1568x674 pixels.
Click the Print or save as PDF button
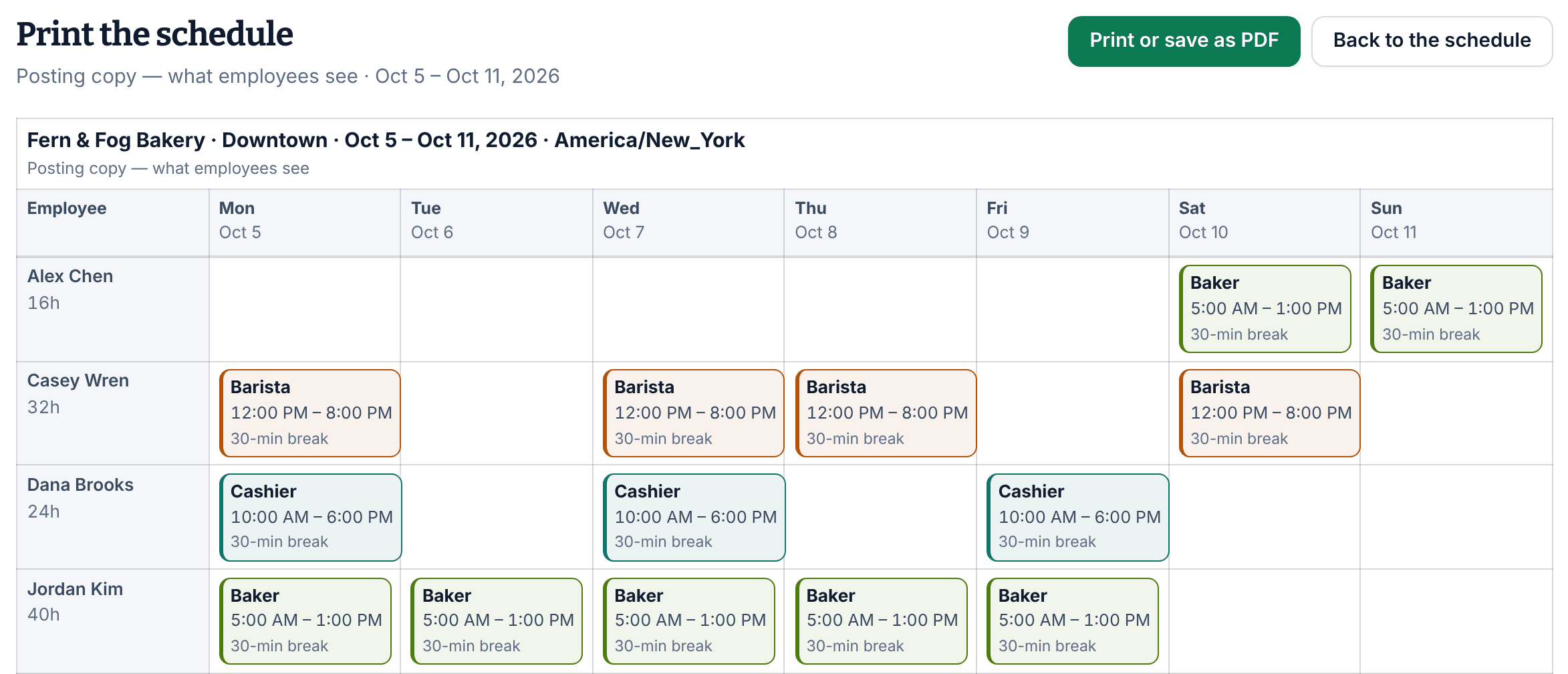(x=1184, y=41)
